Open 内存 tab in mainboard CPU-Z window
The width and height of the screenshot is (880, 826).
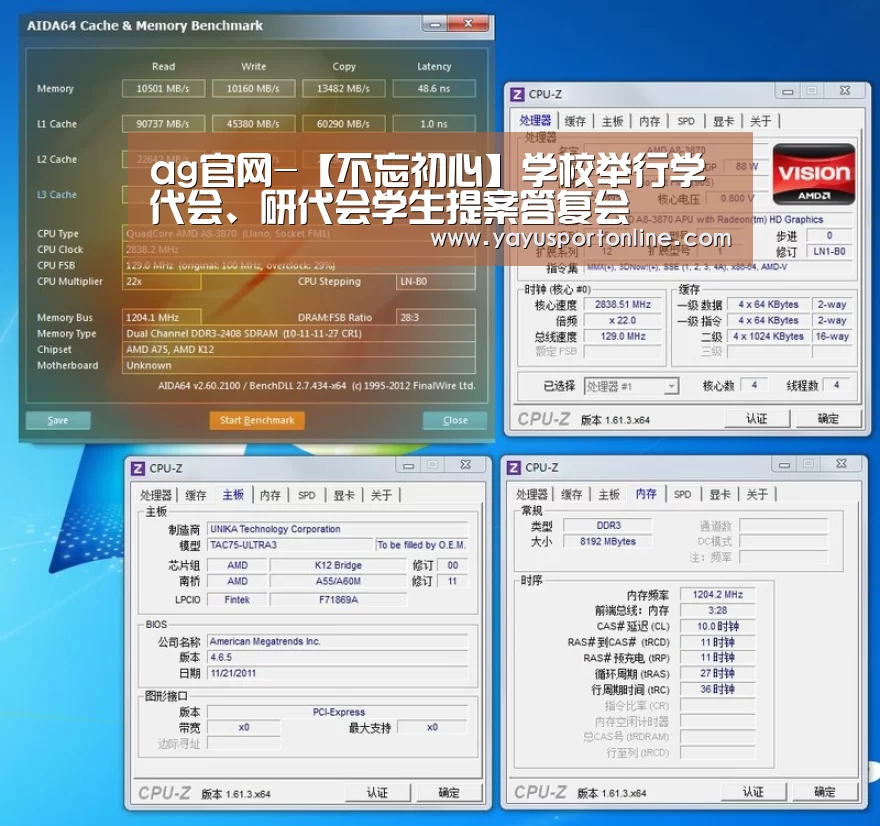pyautogui.click(x=270, y=495)
